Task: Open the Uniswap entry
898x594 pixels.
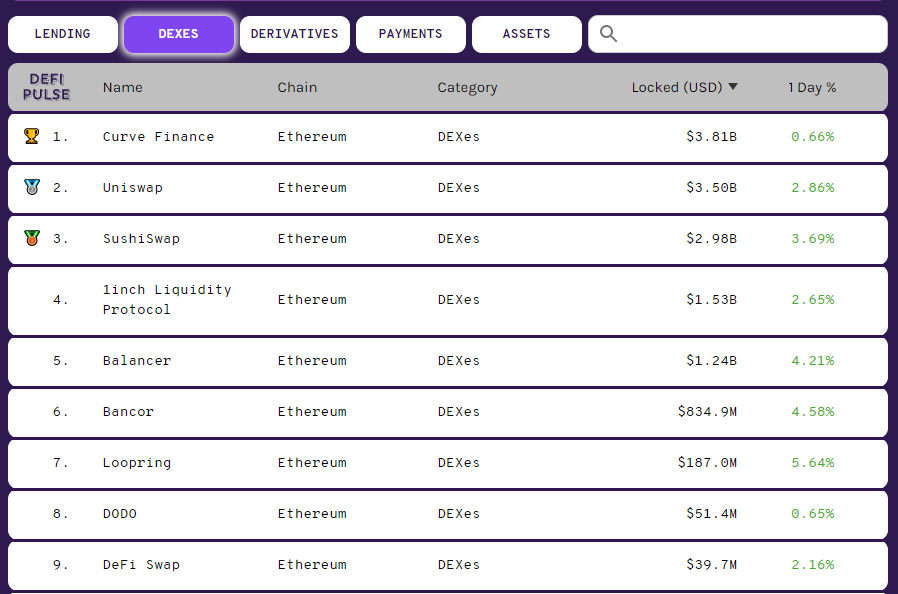Action: pyautogui.click(x=133, y=188)
